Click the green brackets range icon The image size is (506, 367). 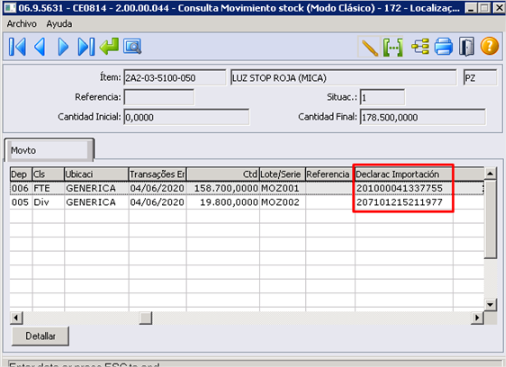[x=393, y=47]
